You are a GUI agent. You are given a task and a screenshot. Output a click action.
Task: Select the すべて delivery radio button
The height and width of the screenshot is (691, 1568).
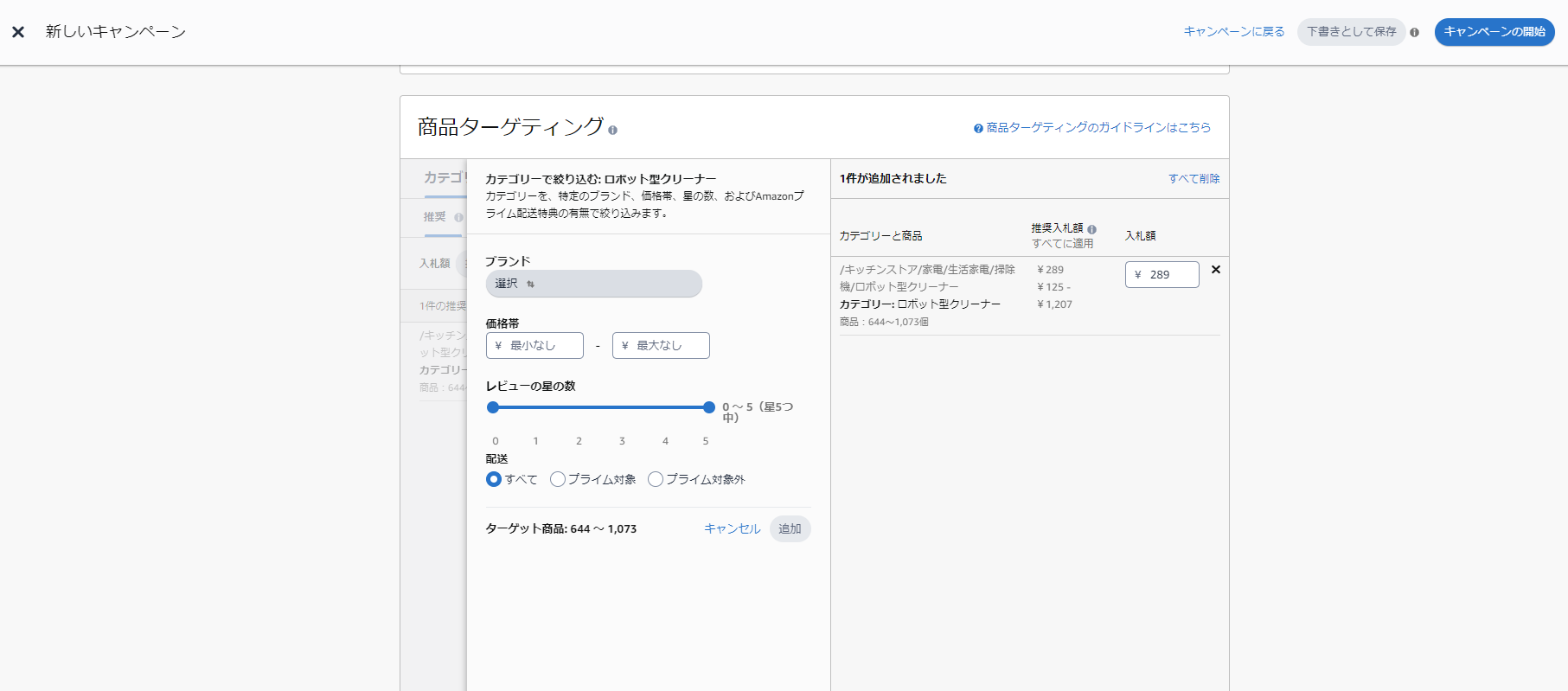point(494,479)
